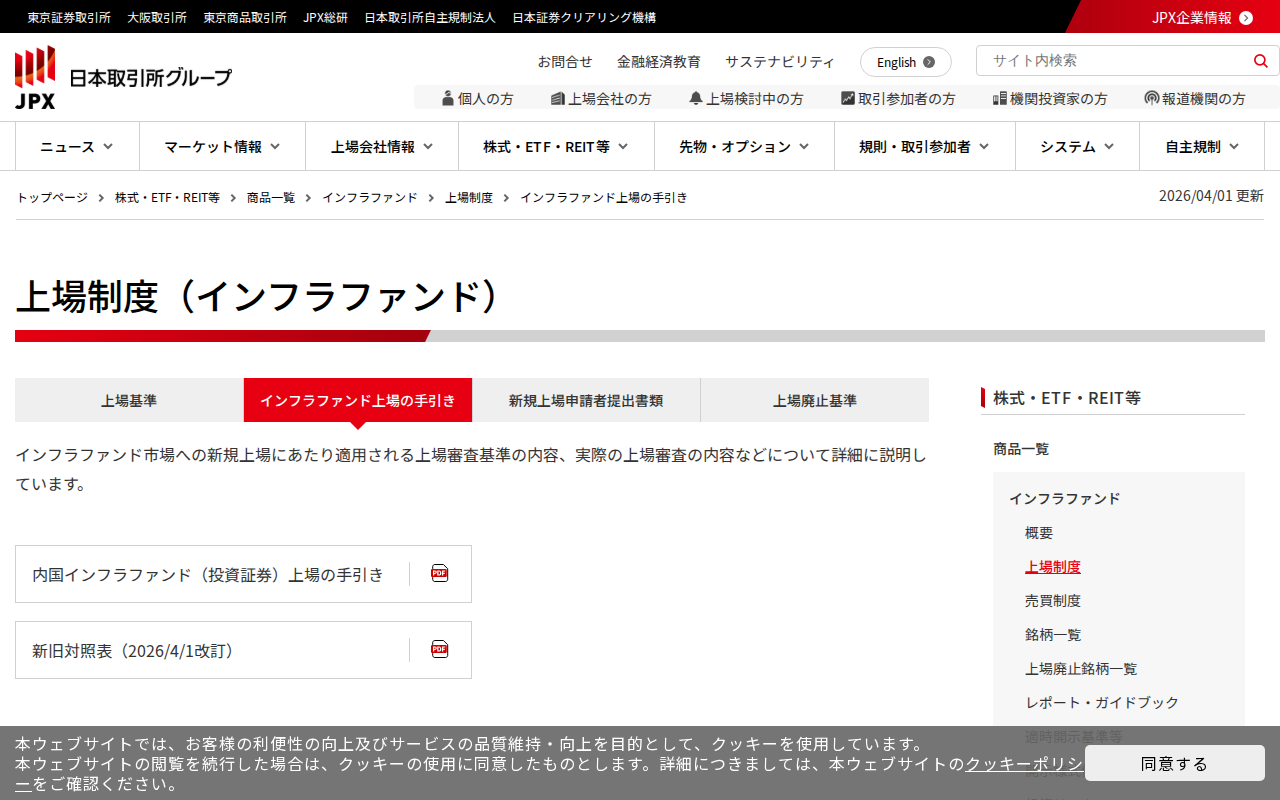Expand the 自主規制 menu
1280x800 pixels.
(1202, 146)
